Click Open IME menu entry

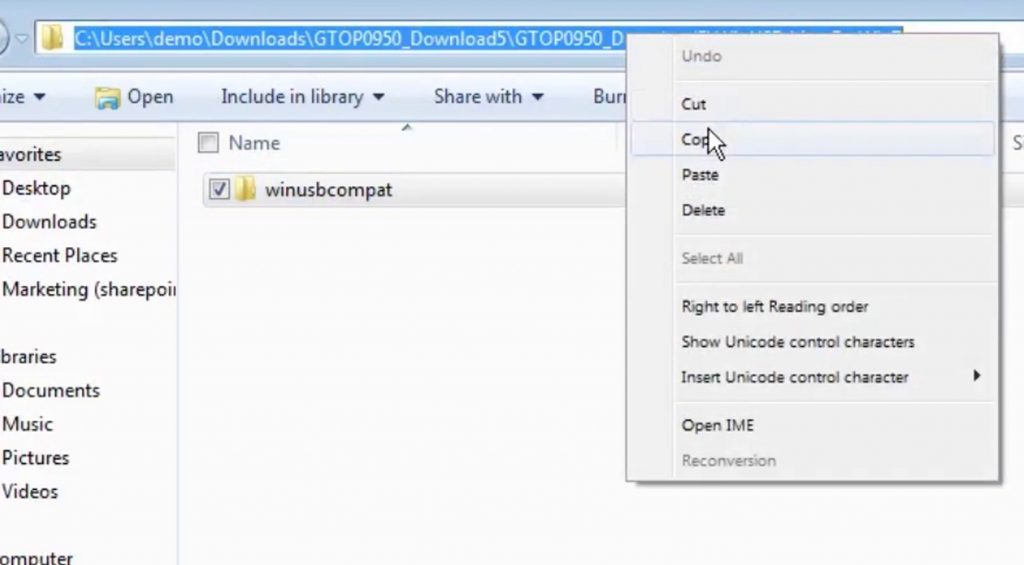click(717, 425)
